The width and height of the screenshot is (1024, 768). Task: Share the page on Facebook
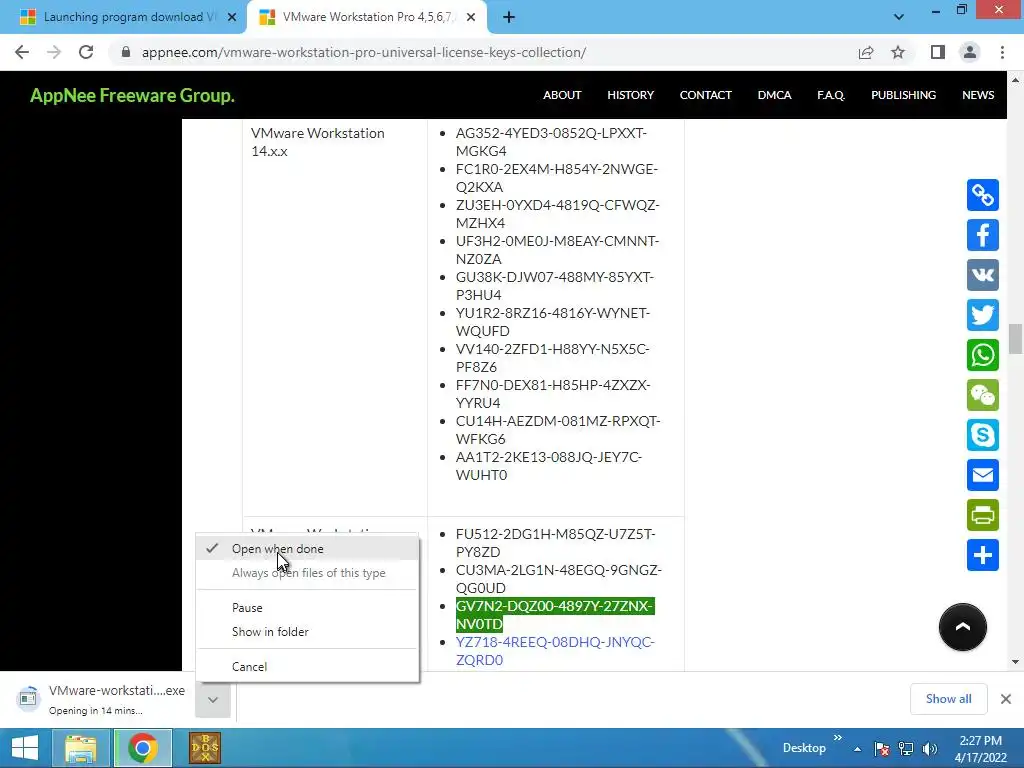(983, 234)
